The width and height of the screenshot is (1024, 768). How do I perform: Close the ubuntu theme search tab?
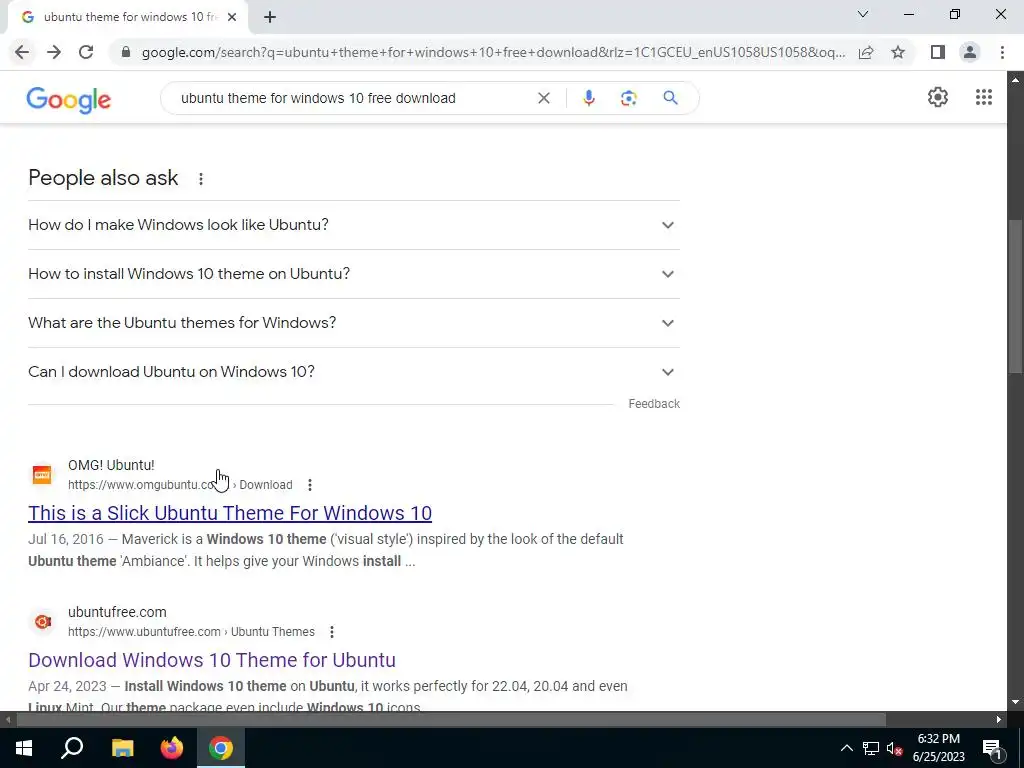tap(232, 17)
